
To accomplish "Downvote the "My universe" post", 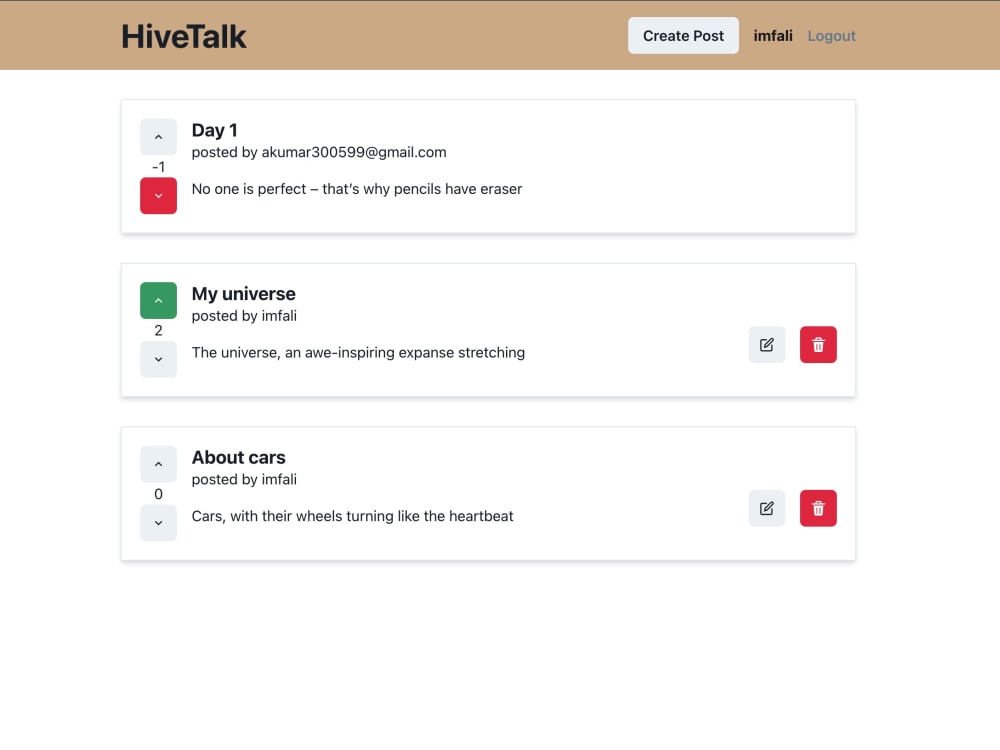I will 158,360.
